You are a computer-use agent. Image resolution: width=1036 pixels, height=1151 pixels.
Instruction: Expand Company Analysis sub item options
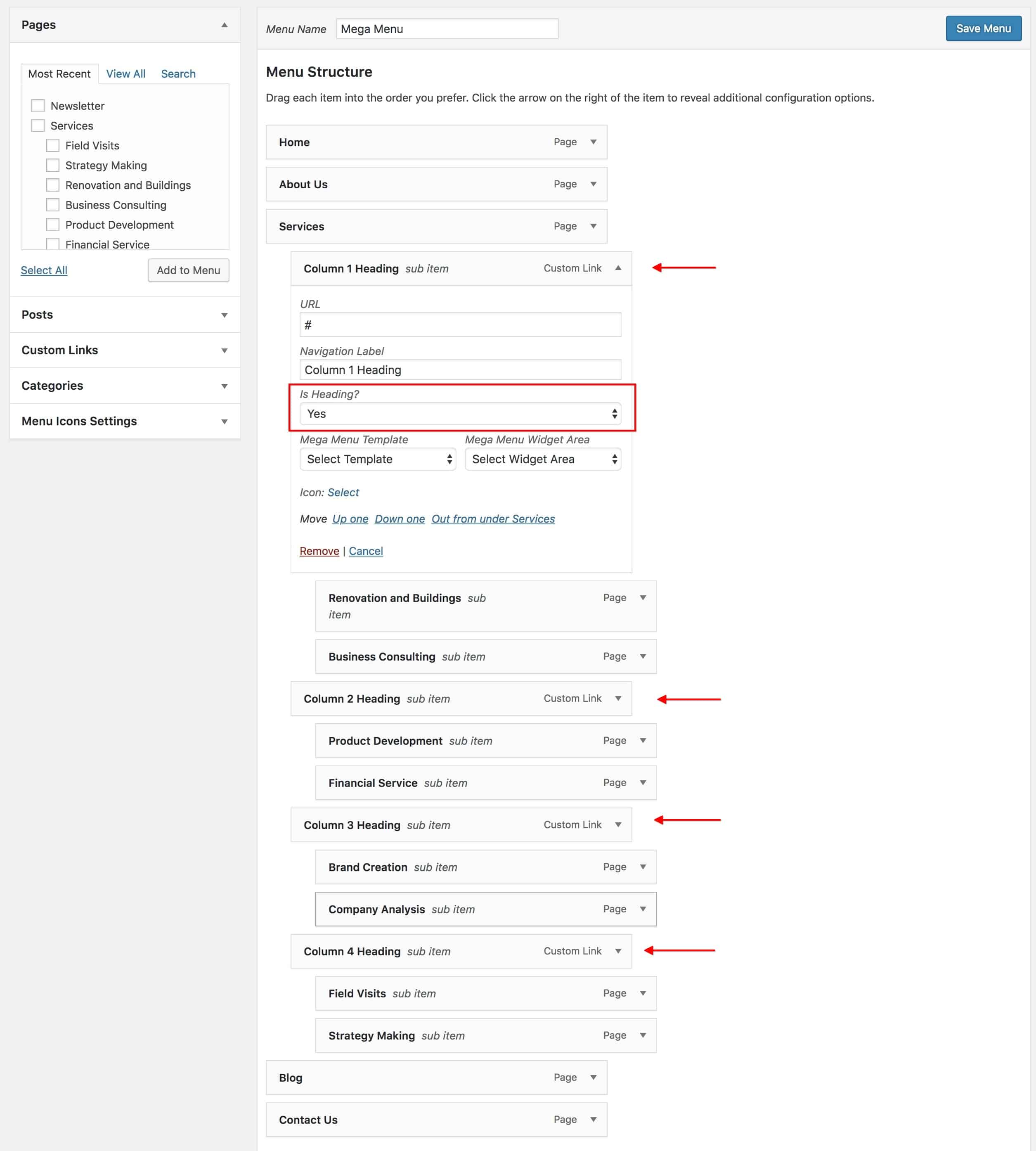pyautogui.click(x=643, y=909)
